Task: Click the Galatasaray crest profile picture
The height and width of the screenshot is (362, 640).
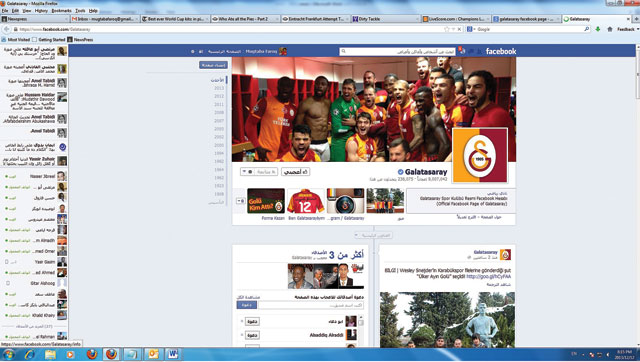Action: coord(480,155)
